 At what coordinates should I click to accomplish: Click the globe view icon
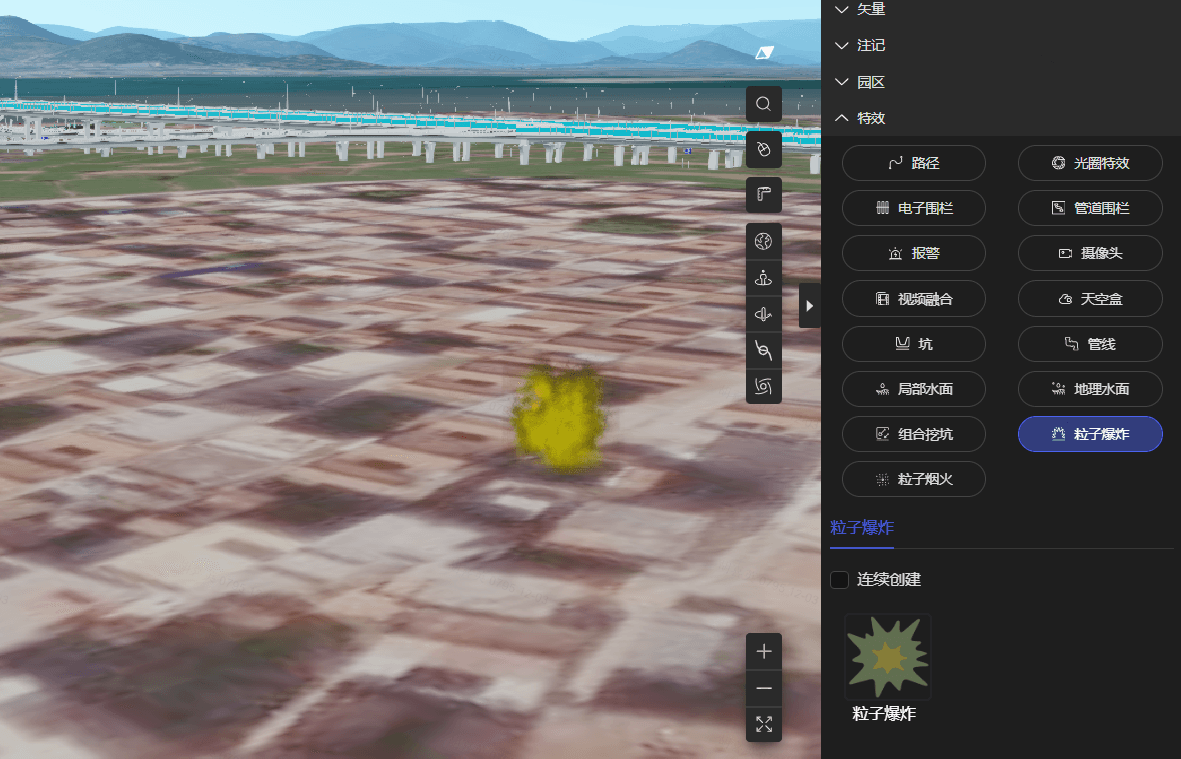(764, 241)
